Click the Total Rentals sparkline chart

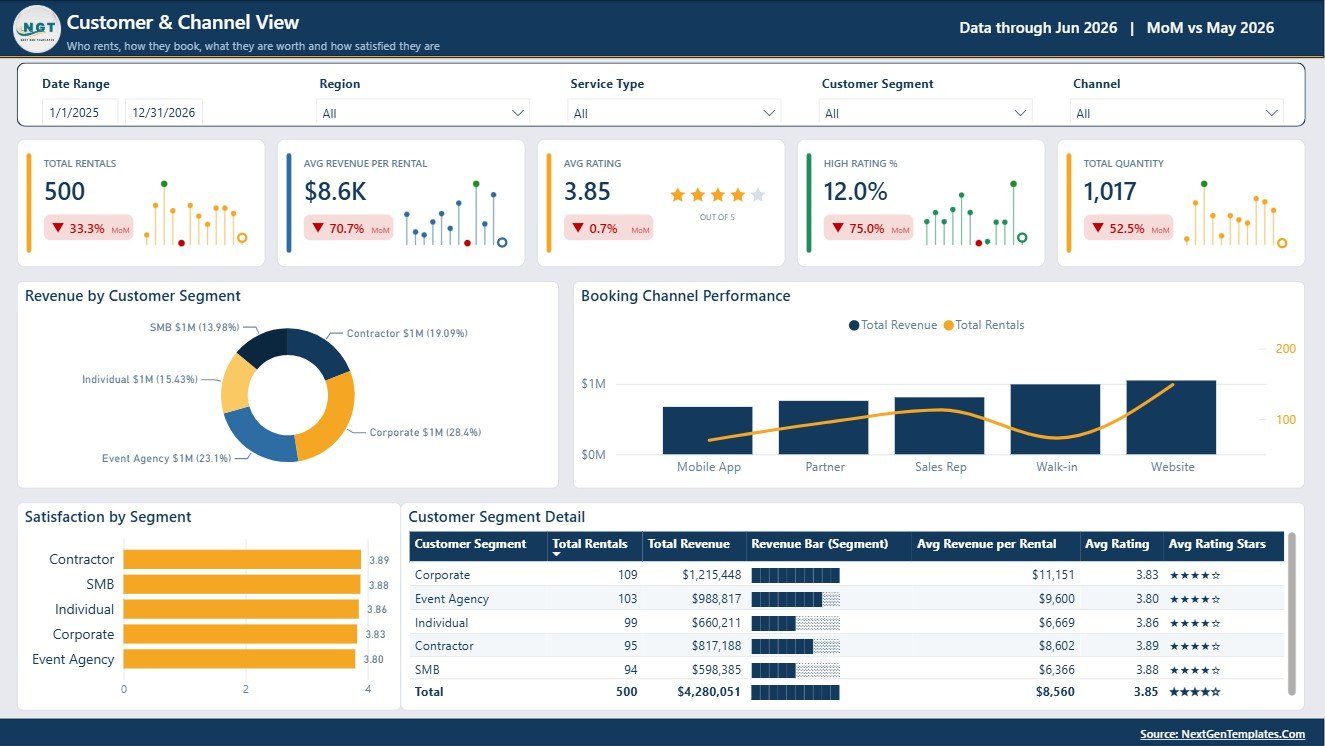pos(195,213)
